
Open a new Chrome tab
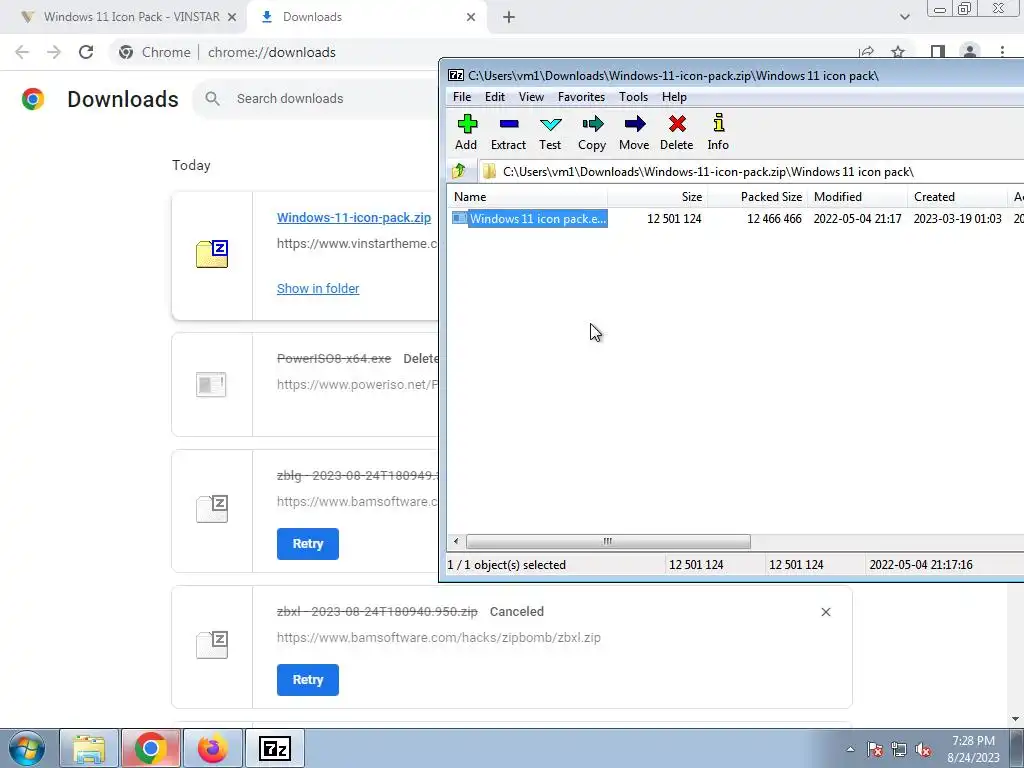509,18
